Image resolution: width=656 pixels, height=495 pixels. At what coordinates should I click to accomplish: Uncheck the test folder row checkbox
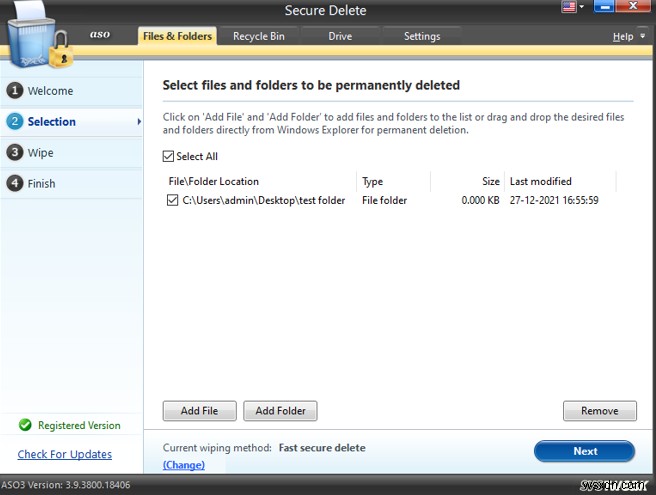(172, 200)
